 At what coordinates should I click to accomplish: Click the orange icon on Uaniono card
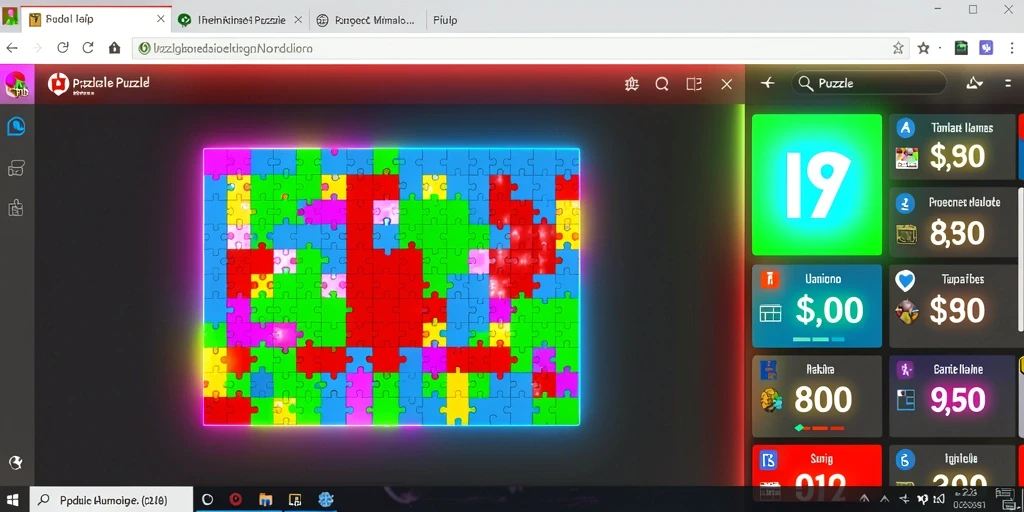(771, 280)
